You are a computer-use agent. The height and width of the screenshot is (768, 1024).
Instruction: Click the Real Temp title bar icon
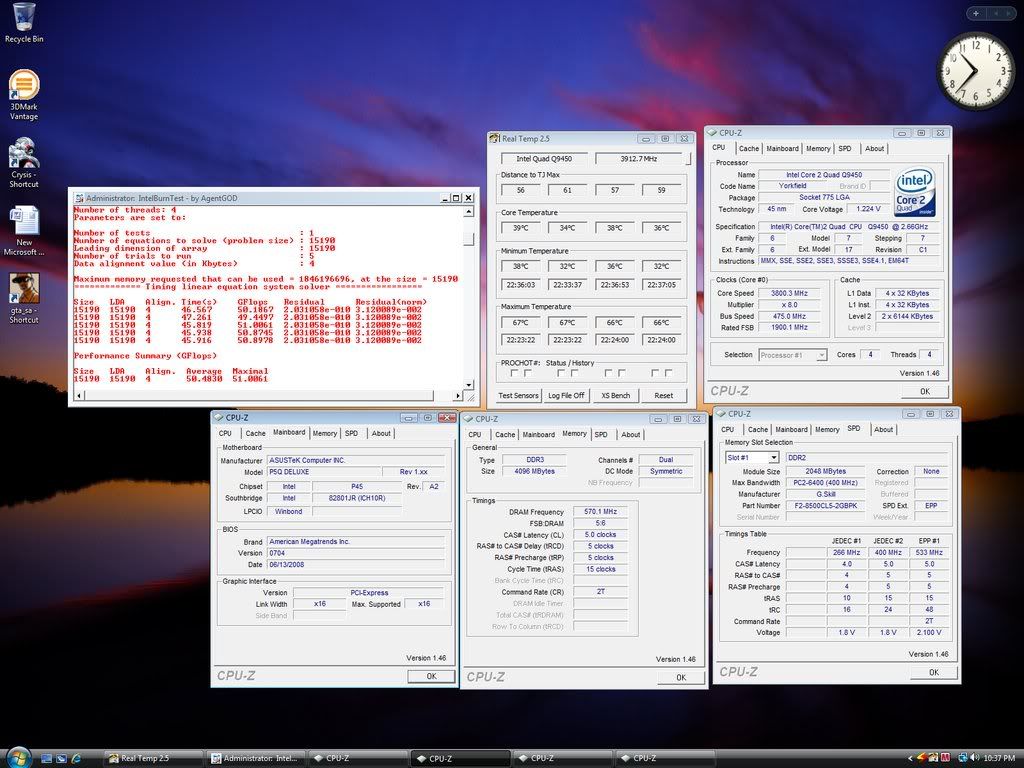[x=494, y=138]
